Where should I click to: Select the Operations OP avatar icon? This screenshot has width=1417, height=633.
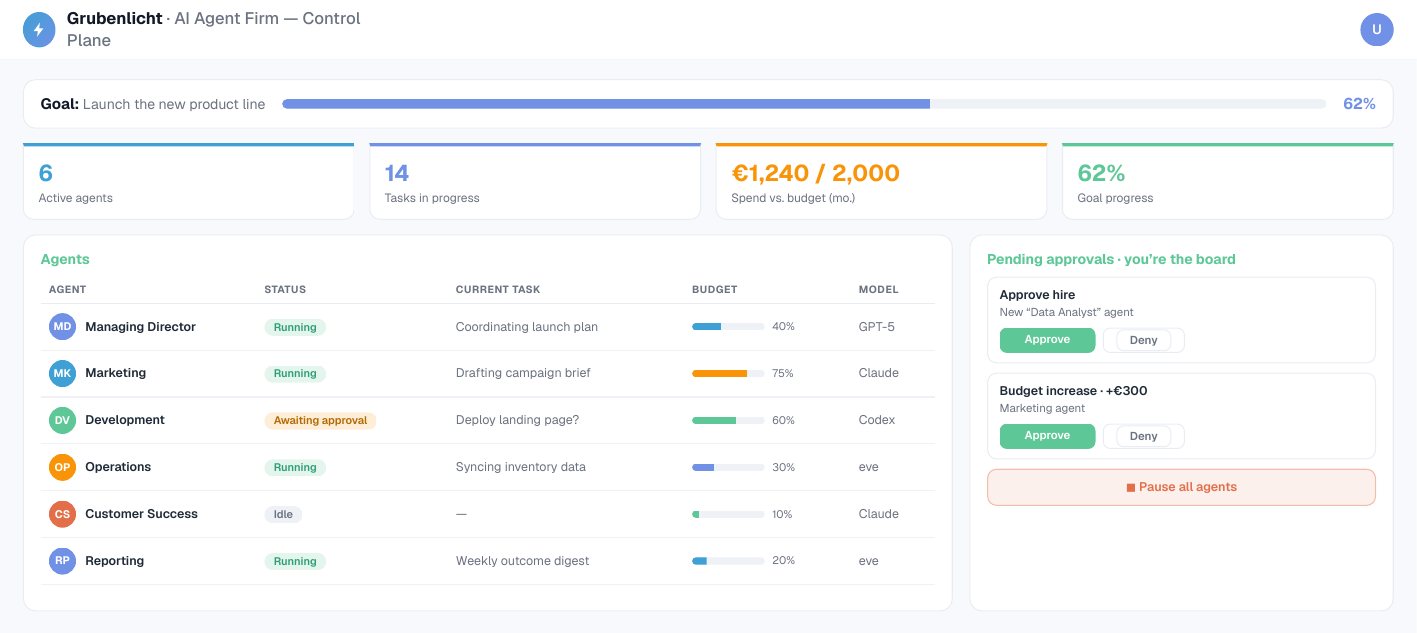click(62, 467)
